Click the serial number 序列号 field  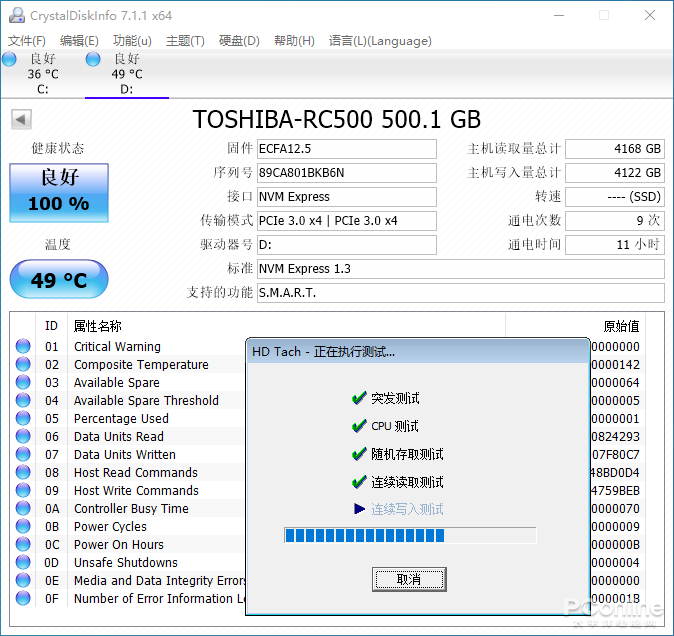click(346, 173)
